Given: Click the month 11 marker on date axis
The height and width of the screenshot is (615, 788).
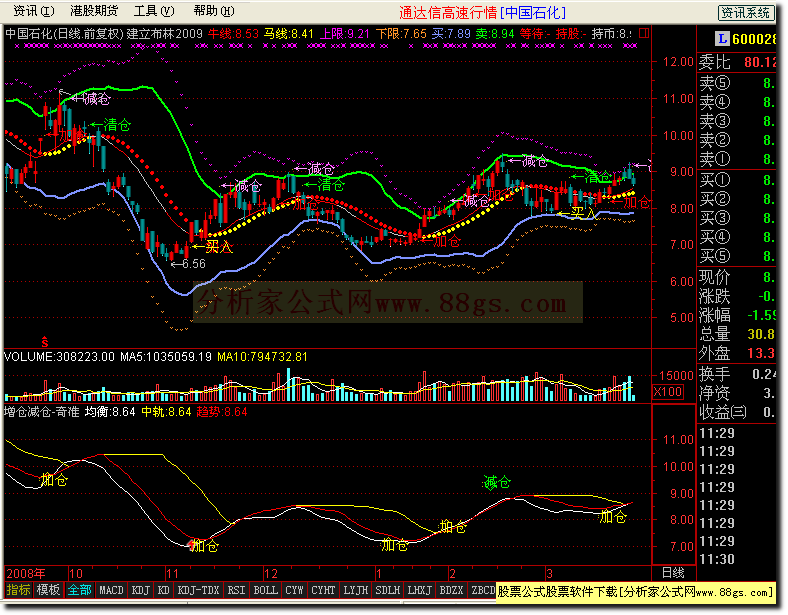Looking at the screenshot, I should (x=172, y=573).
